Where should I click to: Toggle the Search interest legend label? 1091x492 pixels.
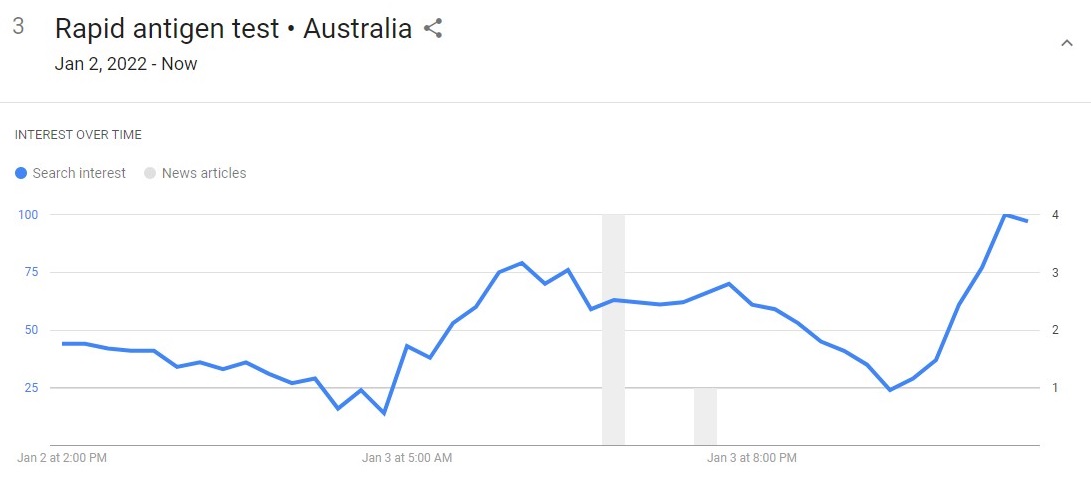[x=79, y=173]
